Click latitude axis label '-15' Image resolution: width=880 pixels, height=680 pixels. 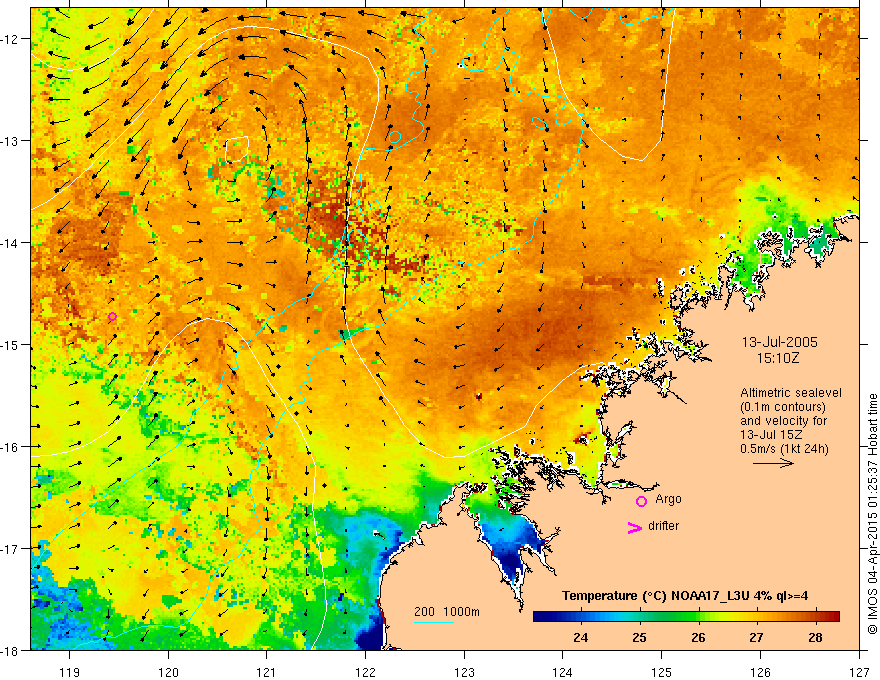point(10,344)
